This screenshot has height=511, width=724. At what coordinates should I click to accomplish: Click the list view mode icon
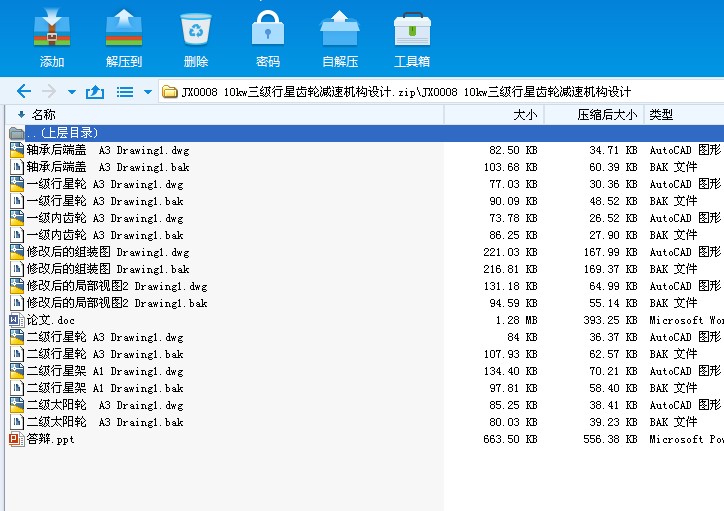pyautogui.click(x=125, y=92)
